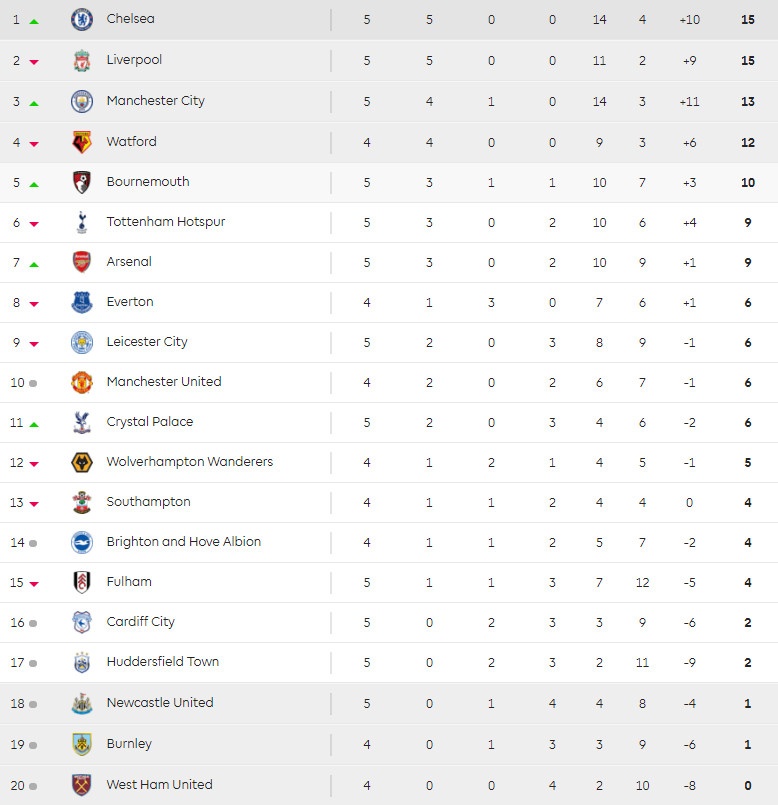Open the Tottenham Hotspur team link
778x805 pixels.
pyautogui.click(x=166, y=222)
